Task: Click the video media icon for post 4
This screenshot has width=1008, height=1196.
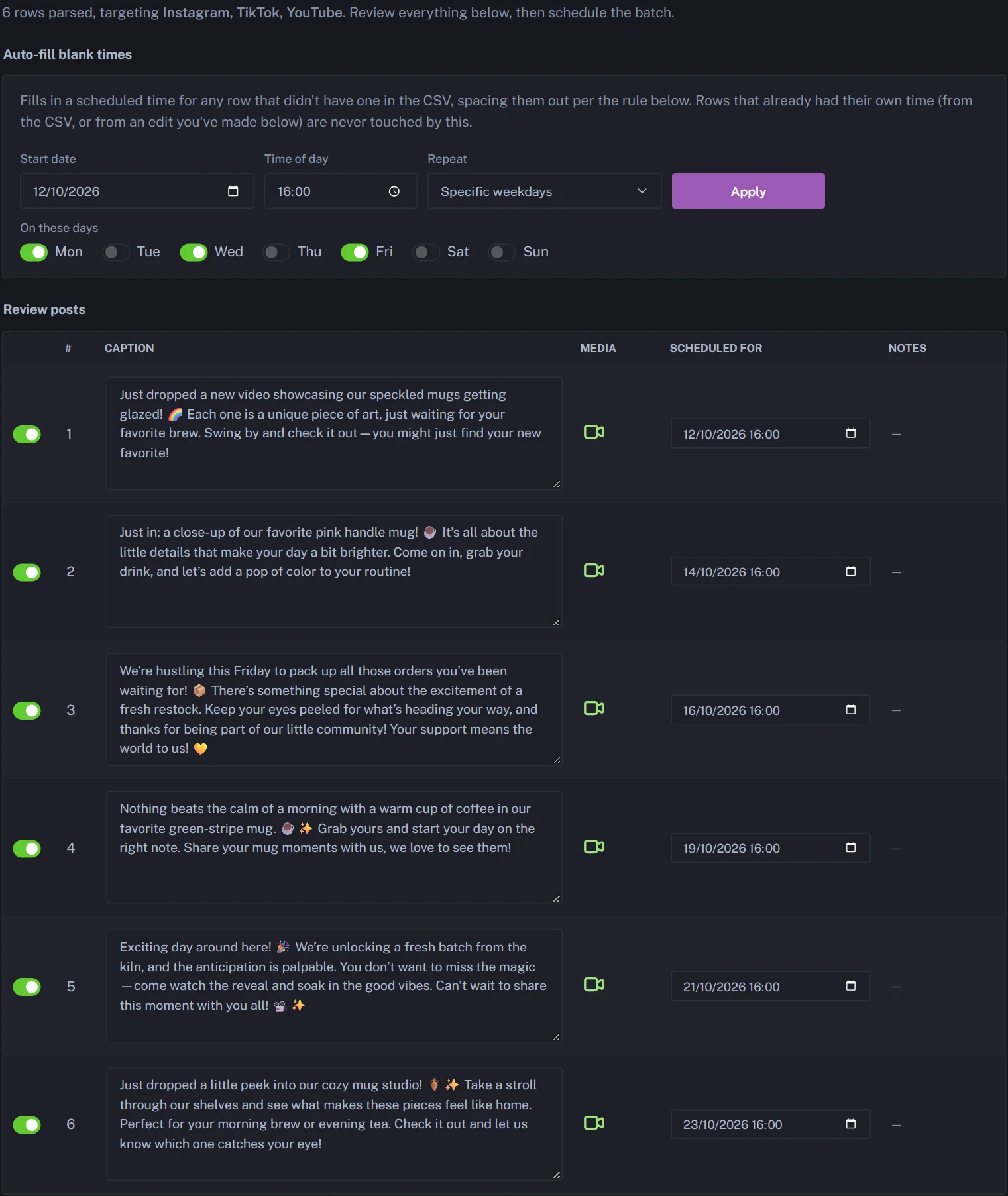Action: 594,846
